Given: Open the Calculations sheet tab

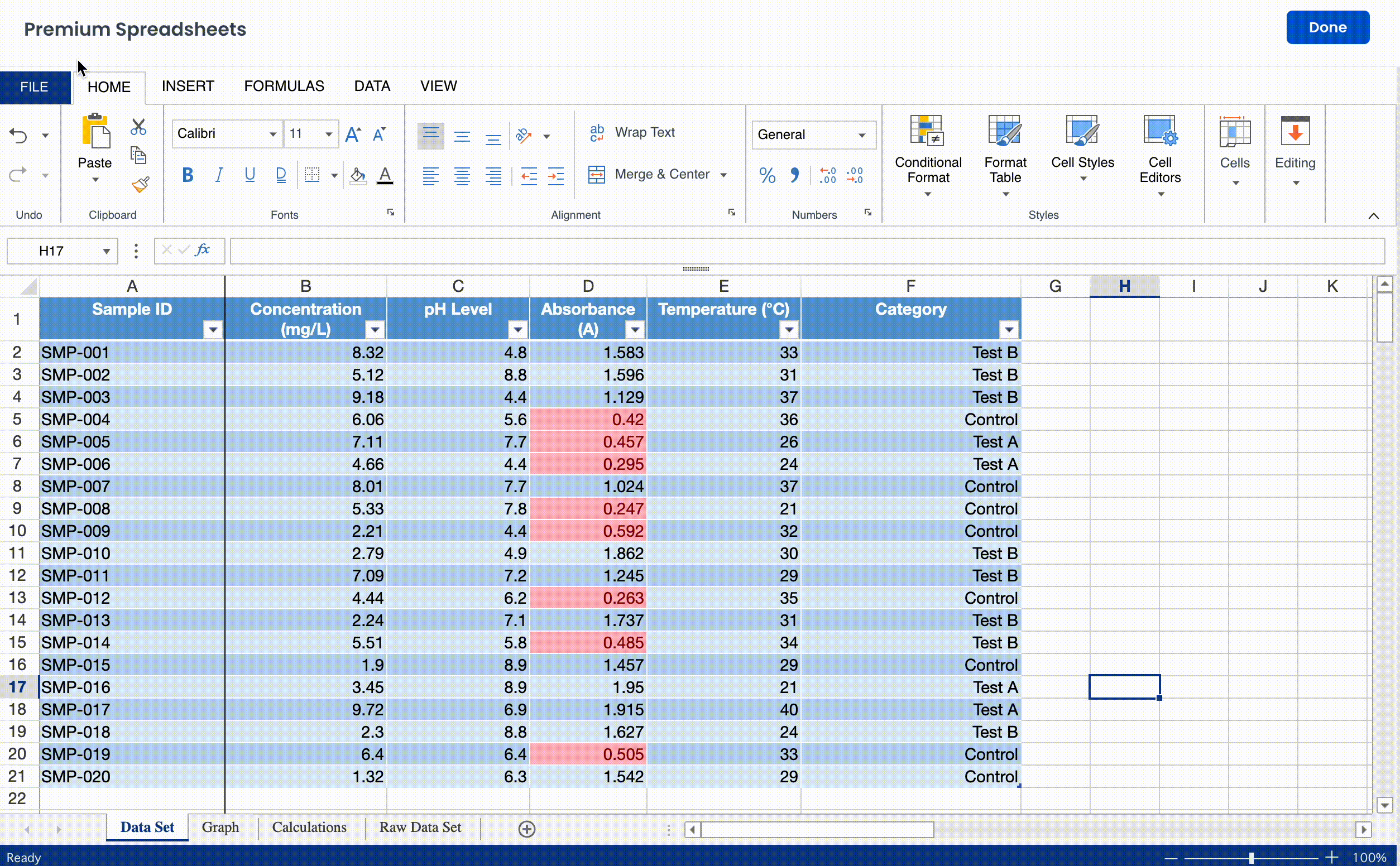Looking at the screenshot, I should pos(309,827).
